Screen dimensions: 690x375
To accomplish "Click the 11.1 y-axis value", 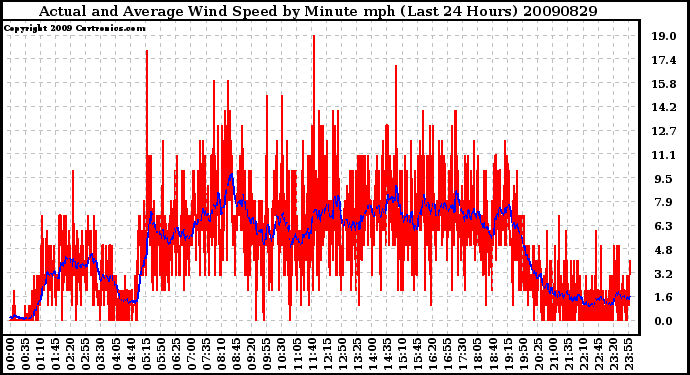I will [x=664, y=155].
